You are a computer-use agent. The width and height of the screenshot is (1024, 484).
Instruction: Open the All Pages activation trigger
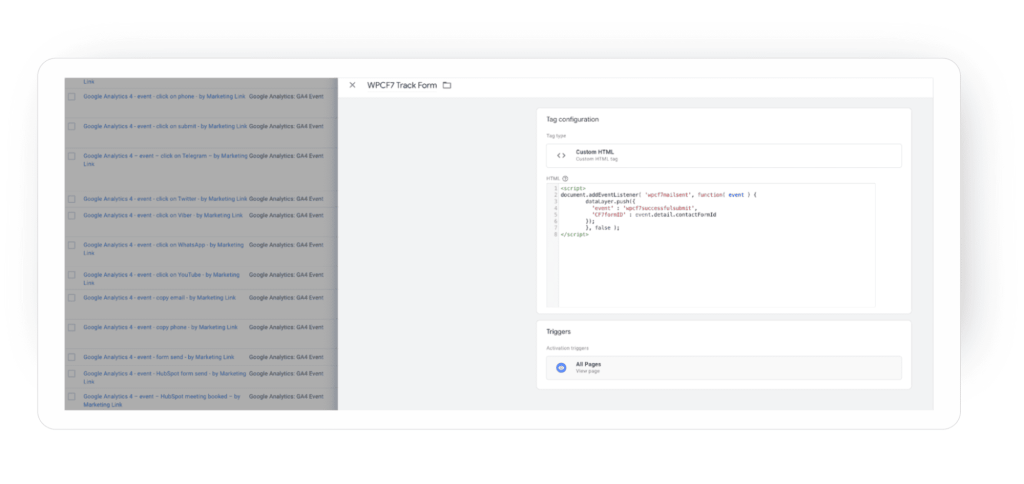coord(724,368)
